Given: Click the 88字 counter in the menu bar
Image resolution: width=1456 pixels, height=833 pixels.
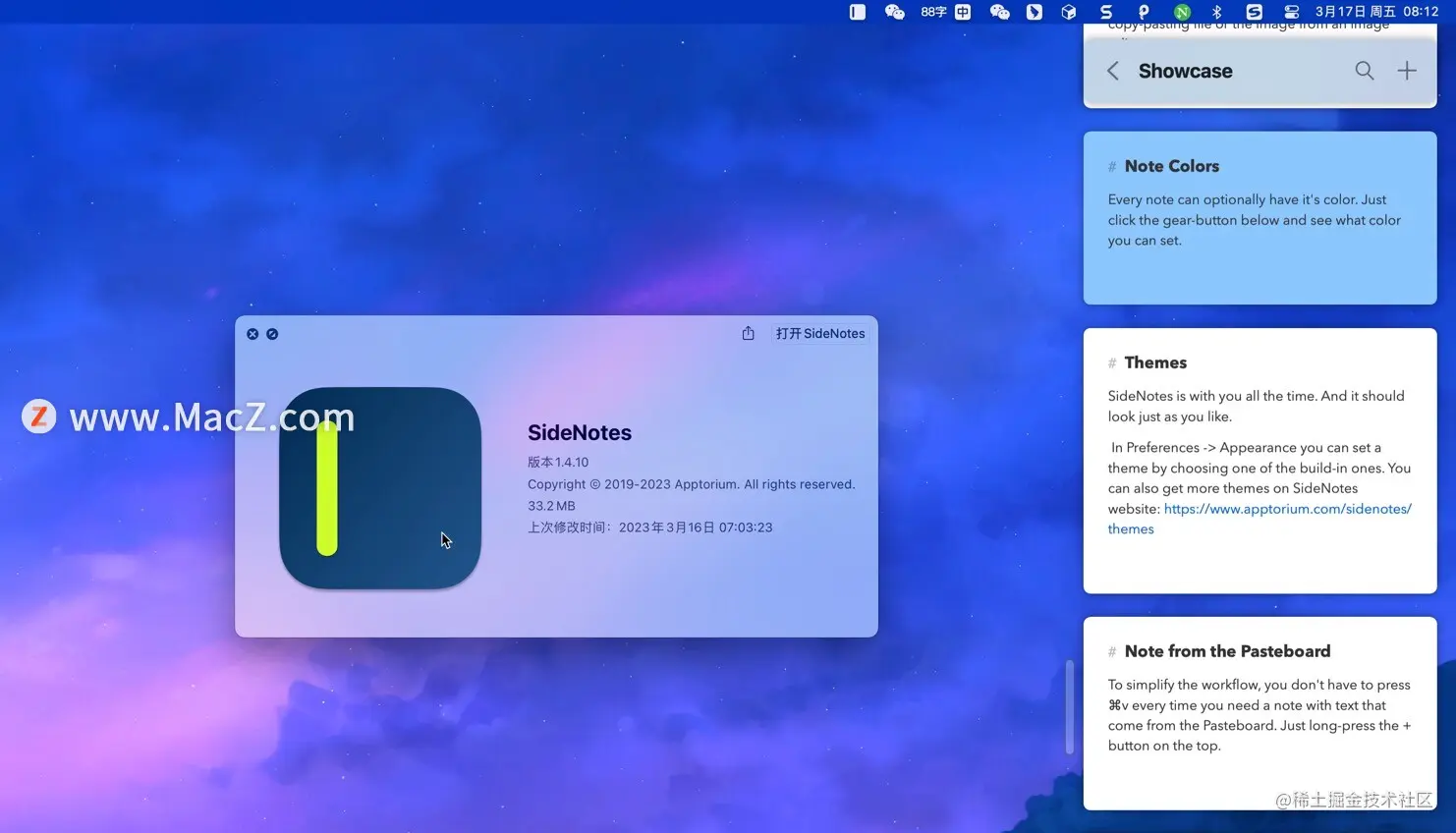Looking at the screenshot, I should [933, 12].
